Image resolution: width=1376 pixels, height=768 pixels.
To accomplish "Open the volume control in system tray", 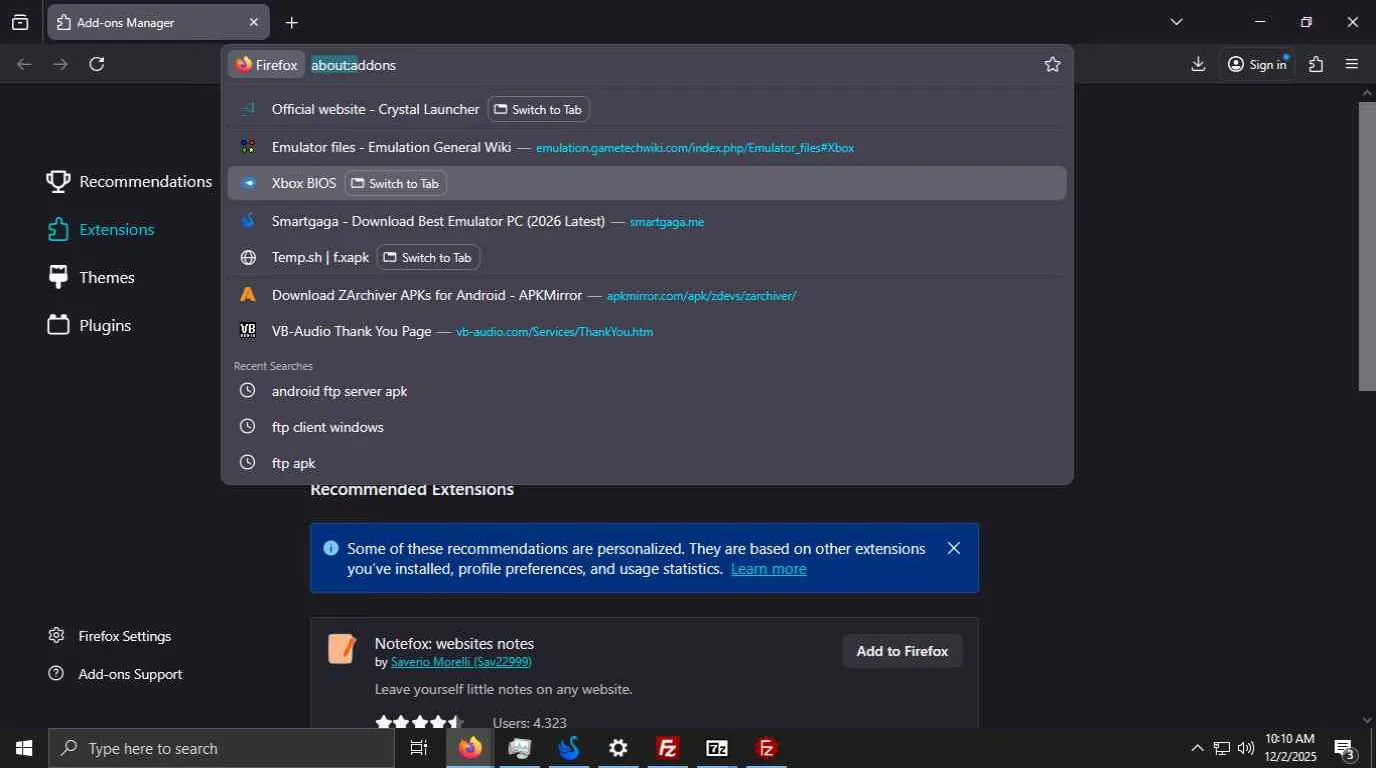I will click(1246, 748).
